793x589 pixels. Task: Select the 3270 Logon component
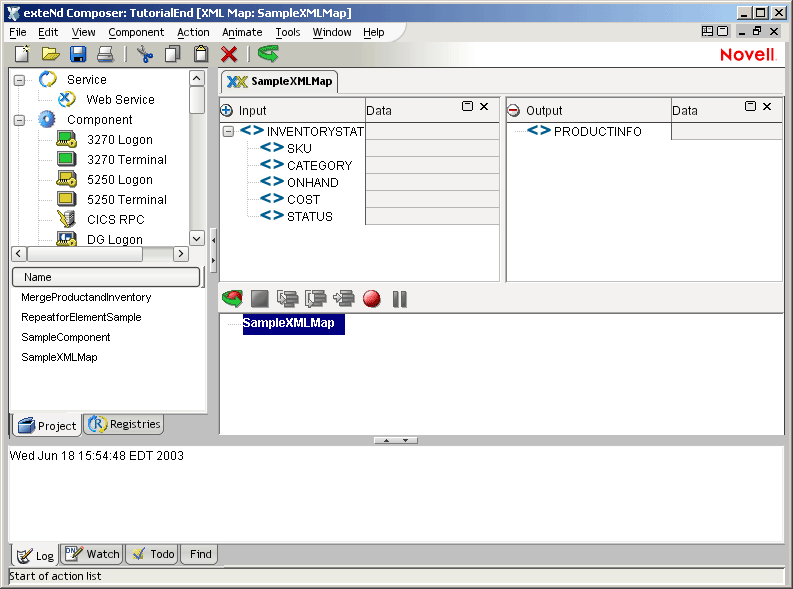click(x=120, y=140)
